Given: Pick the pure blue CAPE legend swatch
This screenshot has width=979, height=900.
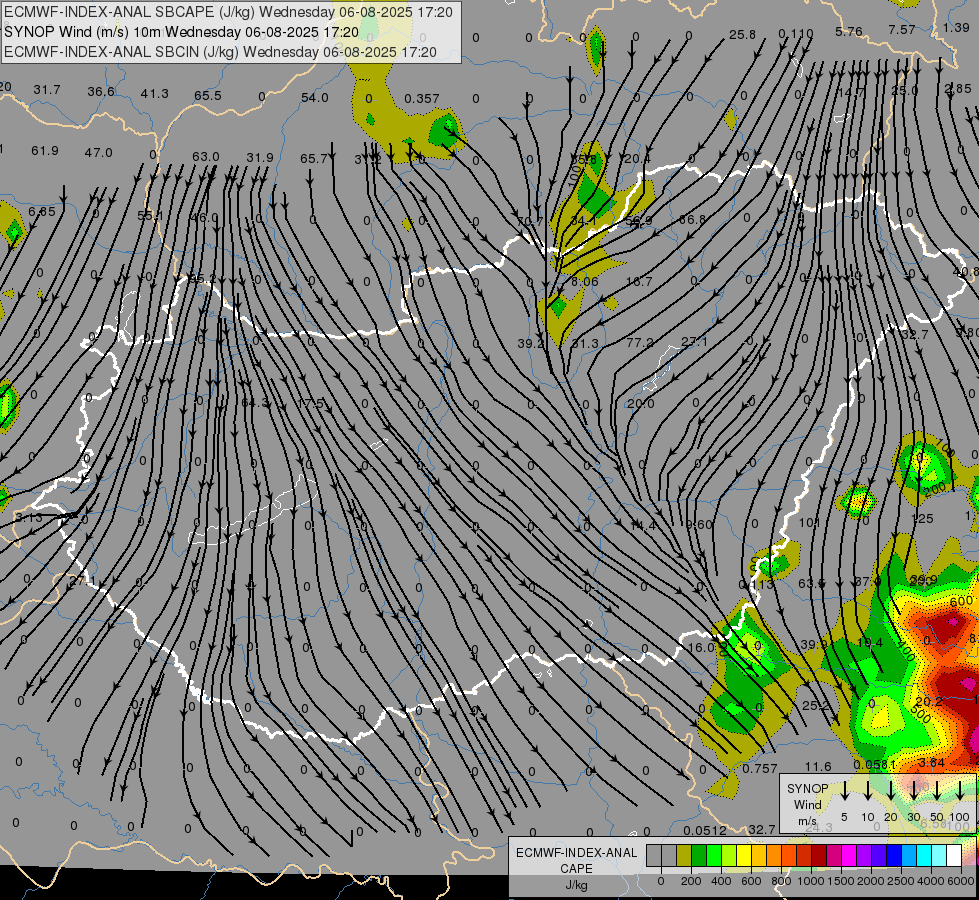Looking at the screenshot, I should 893,856.
